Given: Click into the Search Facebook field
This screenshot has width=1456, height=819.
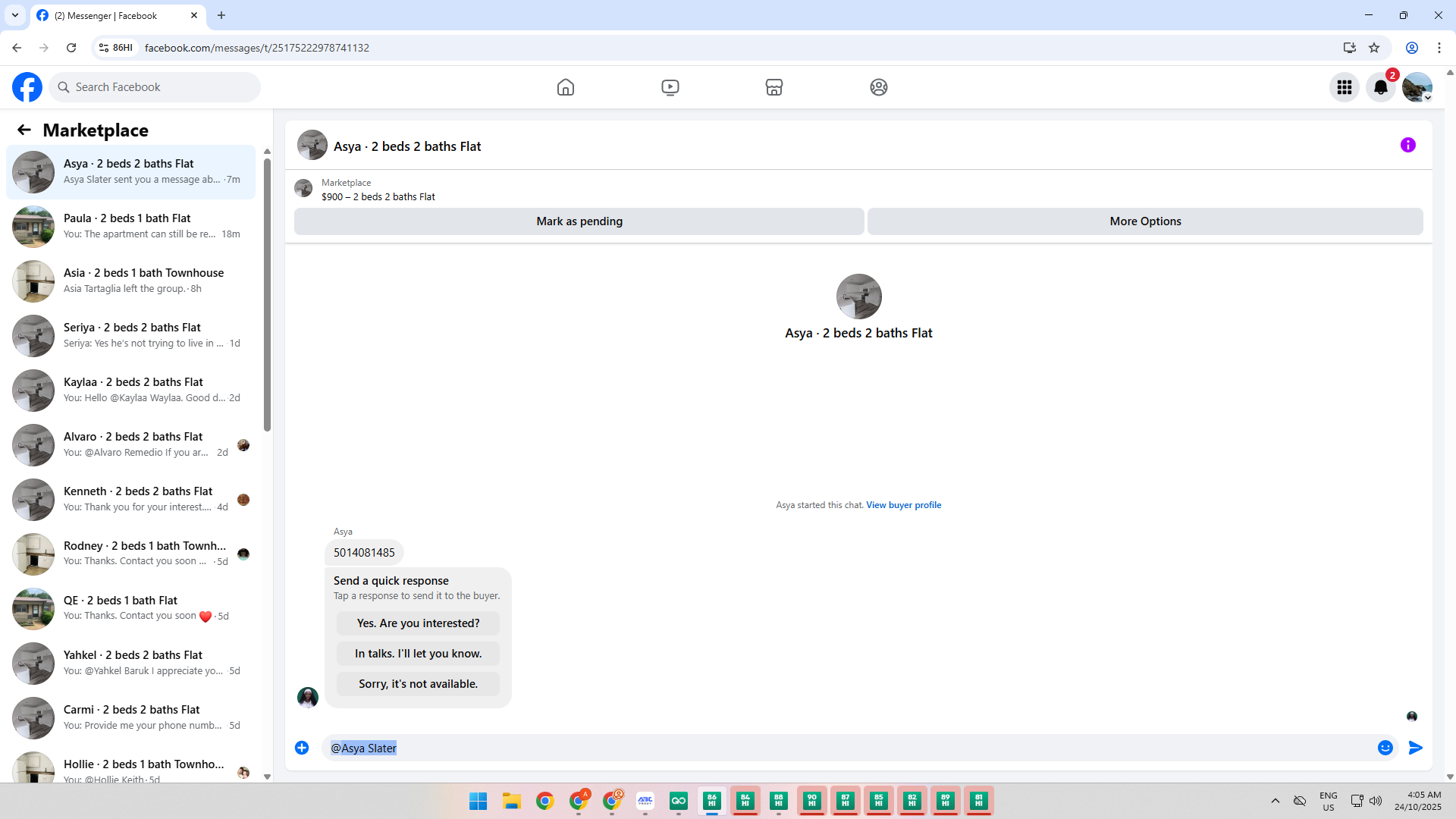Looking at the screenshot, I should [x=155, y=87].
